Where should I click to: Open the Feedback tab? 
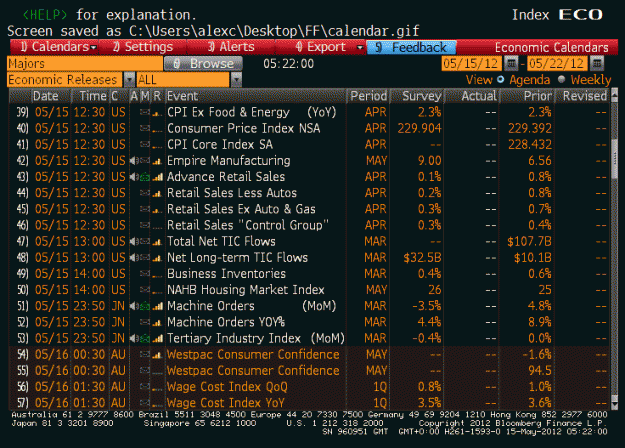point(411,47)
